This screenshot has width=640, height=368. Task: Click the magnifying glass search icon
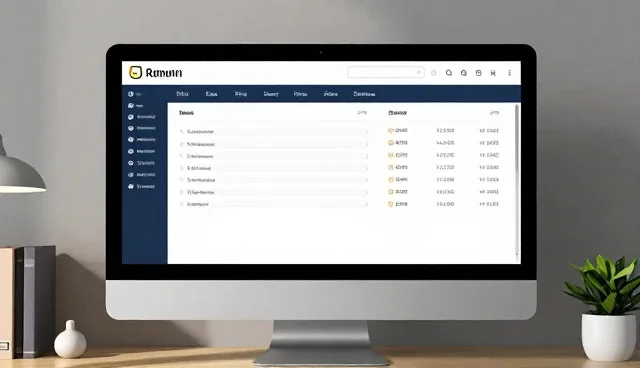449,73
